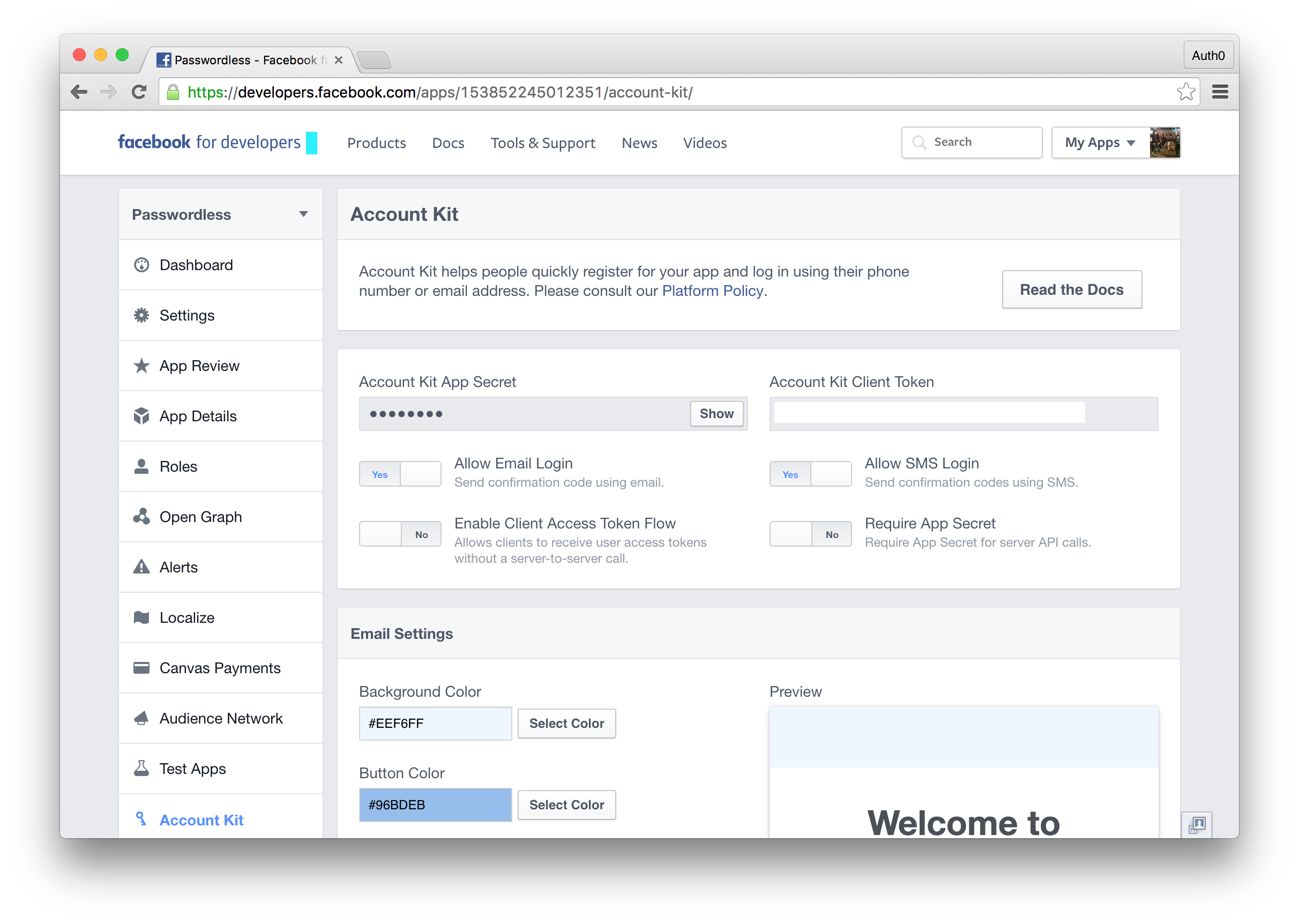Click the App Details cube icon

(x=141, y=416)
